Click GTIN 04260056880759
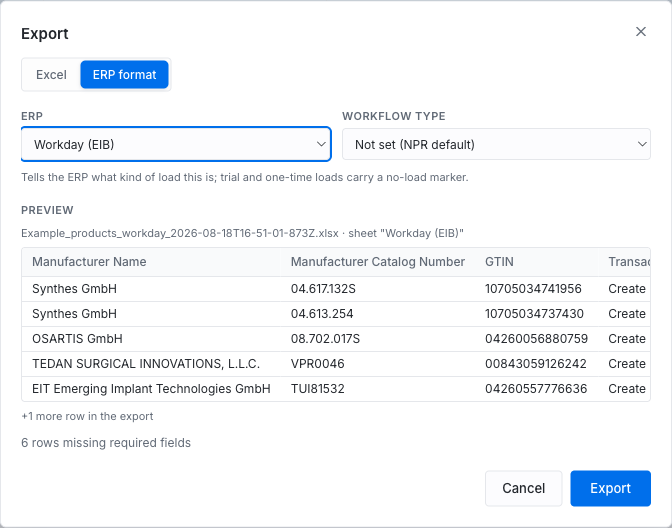Image resolution: width=672 pixels, height=528 pixels. (536, 339)
